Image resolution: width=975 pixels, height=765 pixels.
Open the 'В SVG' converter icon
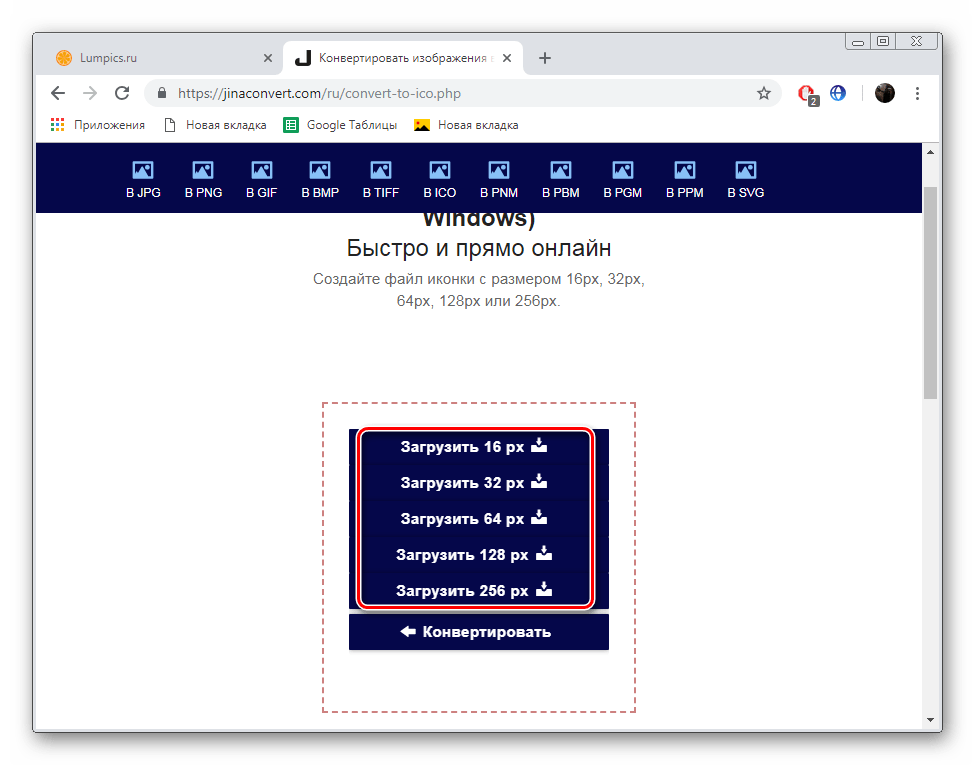coord(746,180)
